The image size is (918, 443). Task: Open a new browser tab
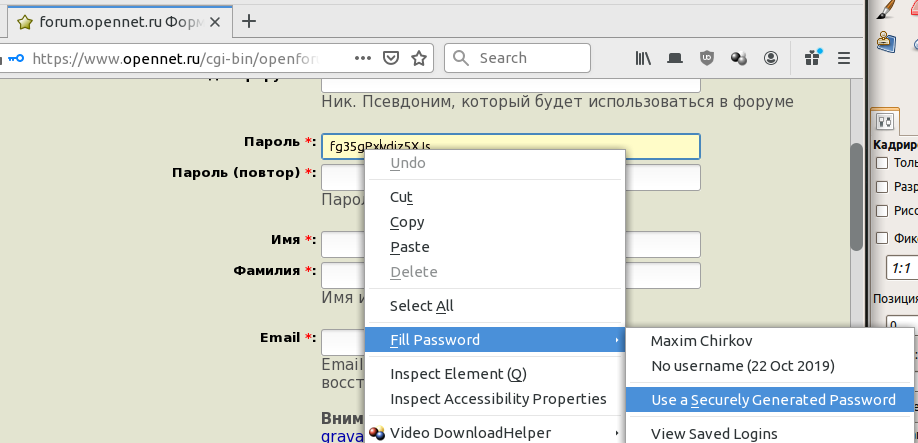(x=249, y=20)
